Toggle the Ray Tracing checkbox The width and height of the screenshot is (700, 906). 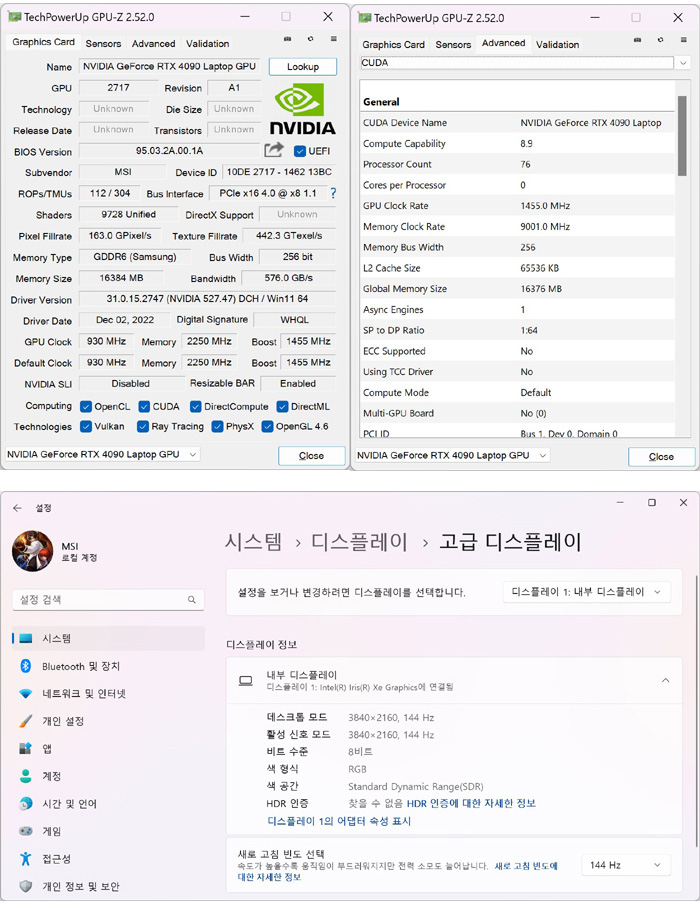click(x=143, y=426)
